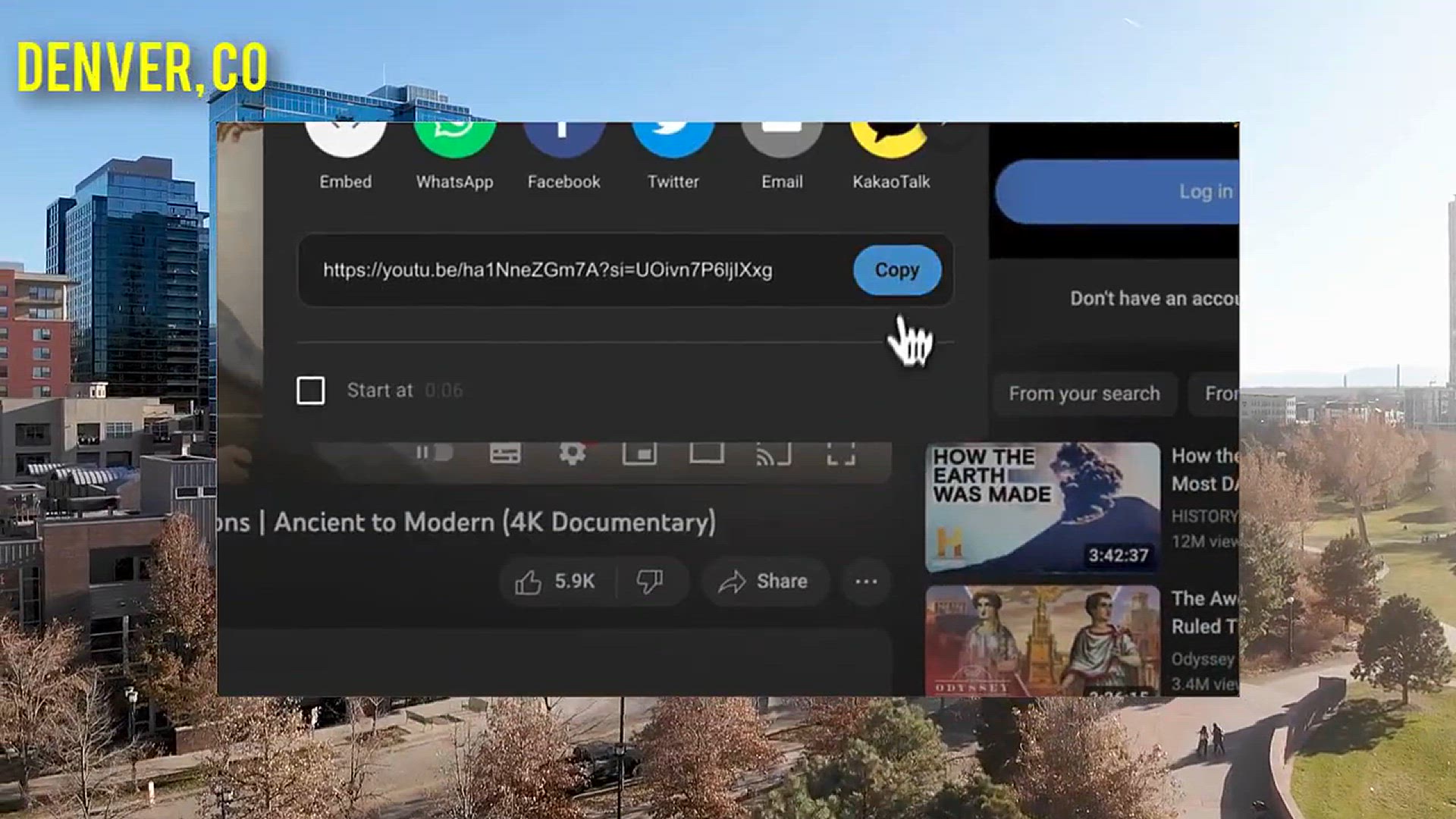Share via the Twitter icon

673,140
